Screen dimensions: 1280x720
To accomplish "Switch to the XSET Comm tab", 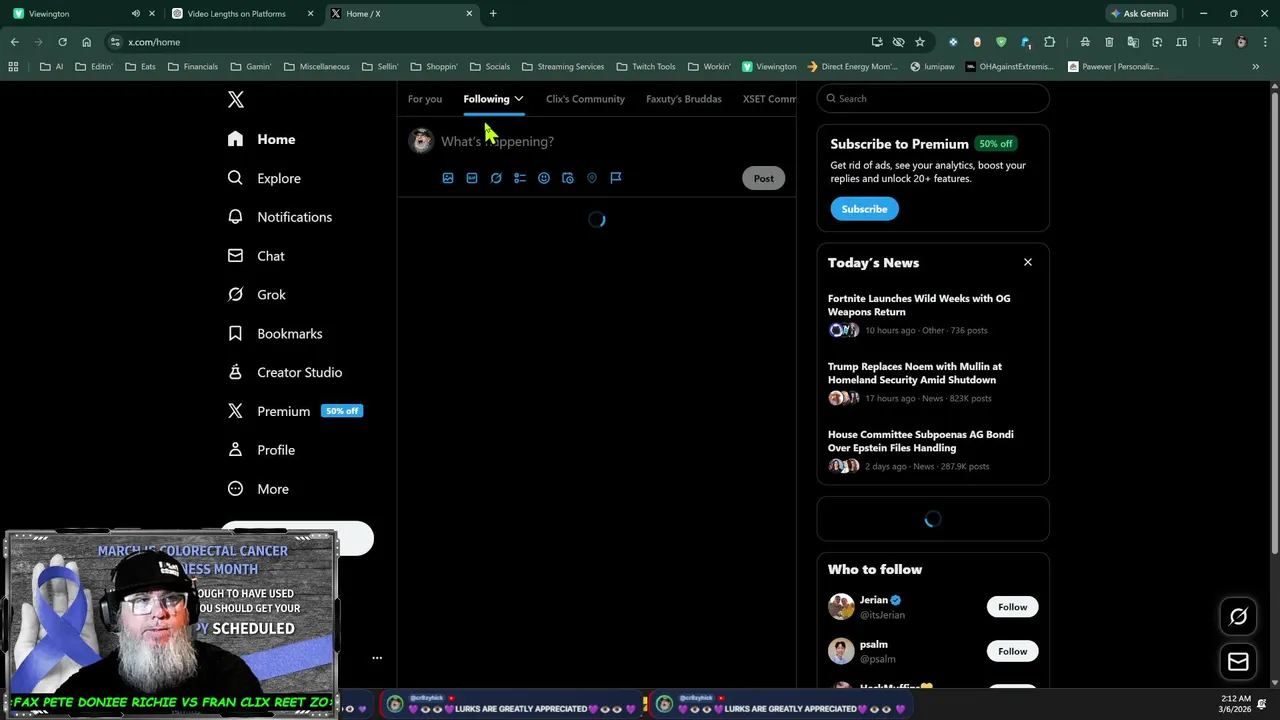I will point(769,99).
